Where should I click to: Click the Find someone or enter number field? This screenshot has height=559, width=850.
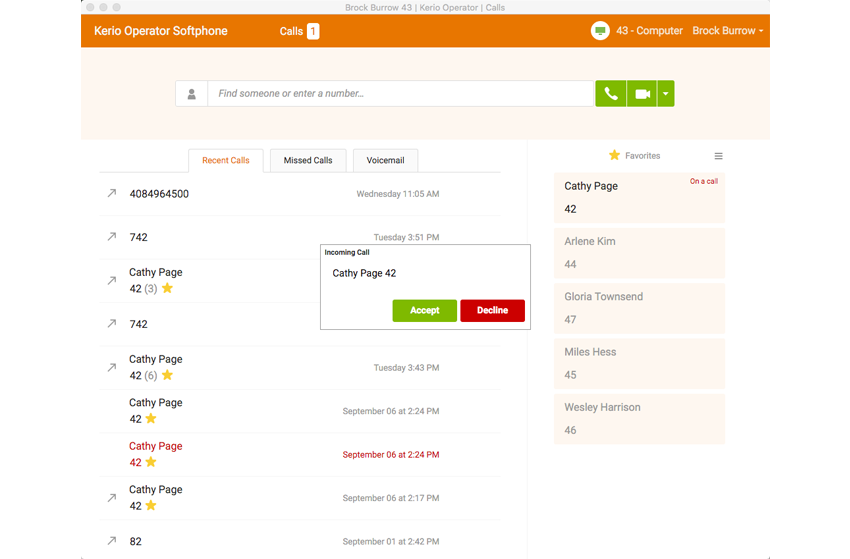401,94
